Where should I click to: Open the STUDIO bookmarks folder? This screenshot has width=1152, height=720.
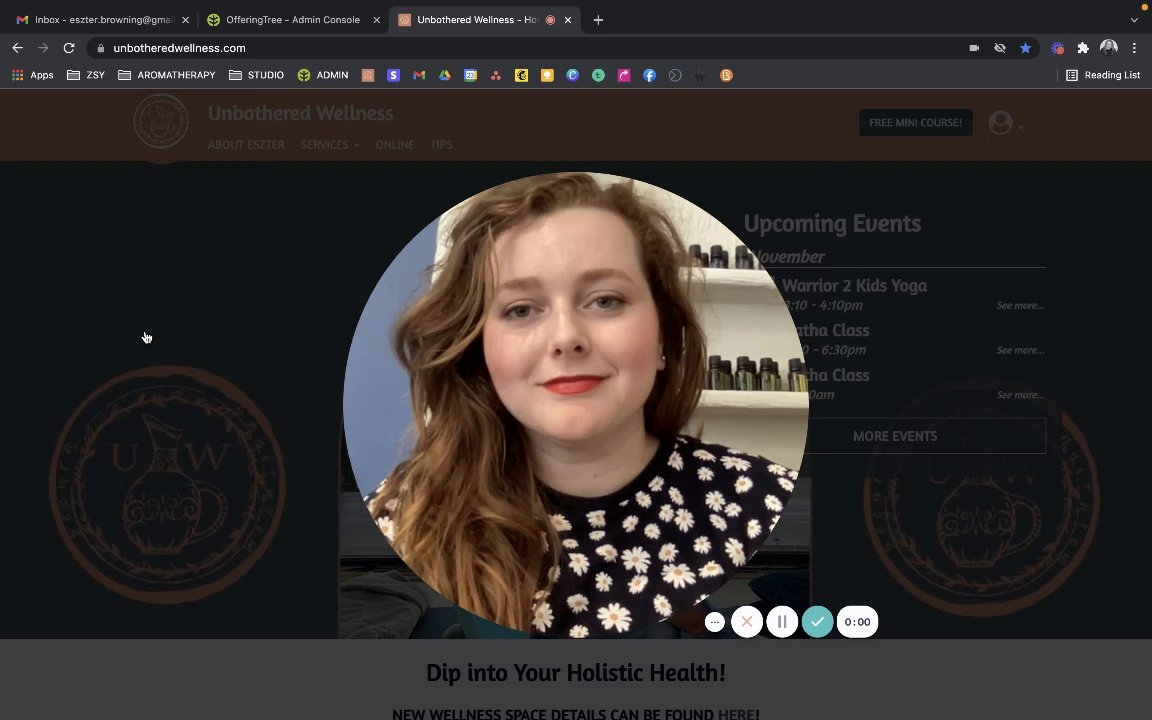coord(256,75)
